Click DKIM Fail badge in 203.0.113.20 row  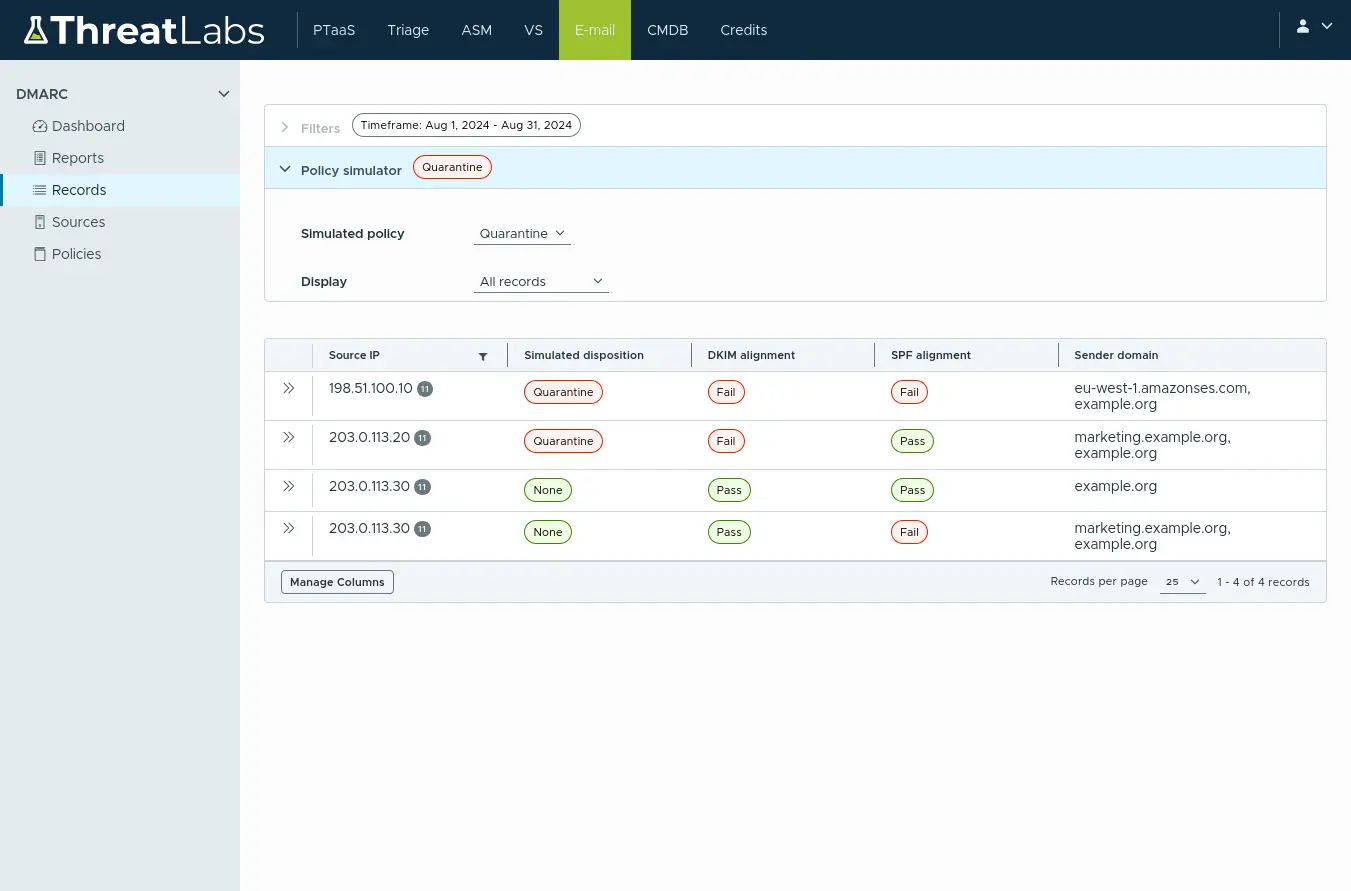point(726,441)
